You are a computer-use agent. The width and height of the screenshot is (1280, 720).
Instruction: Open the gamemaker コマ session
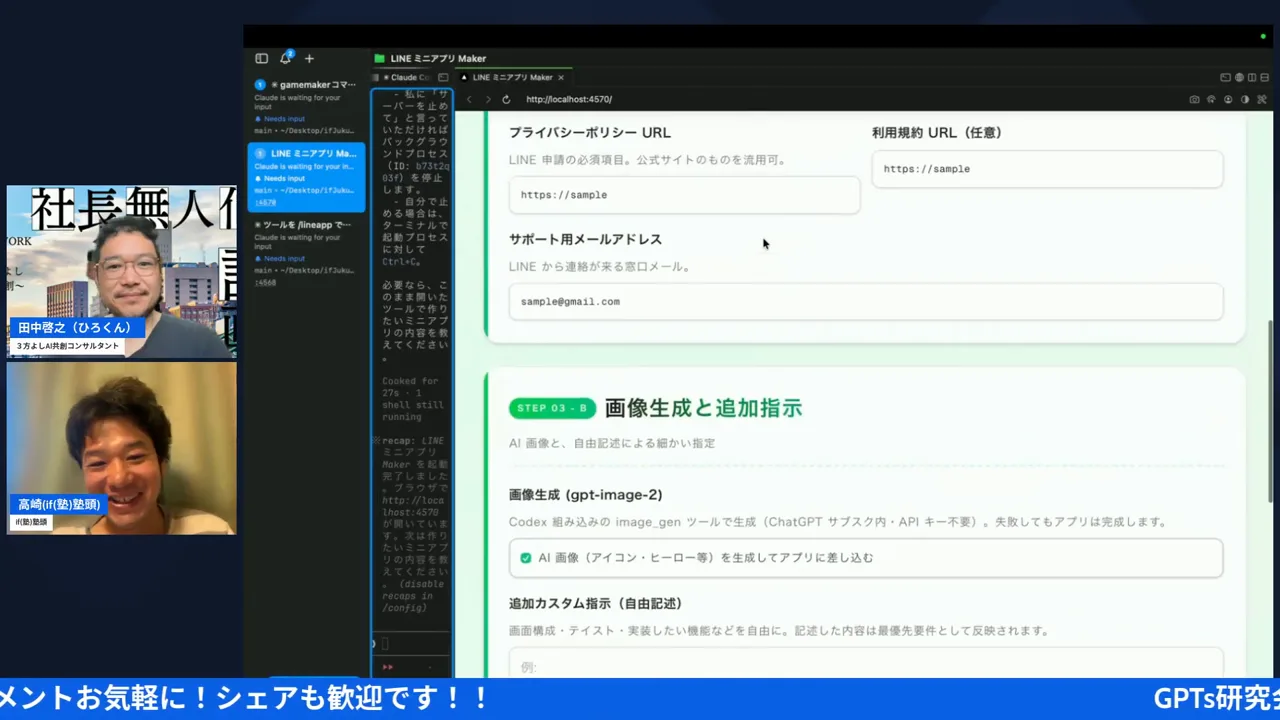pos(306,108)
